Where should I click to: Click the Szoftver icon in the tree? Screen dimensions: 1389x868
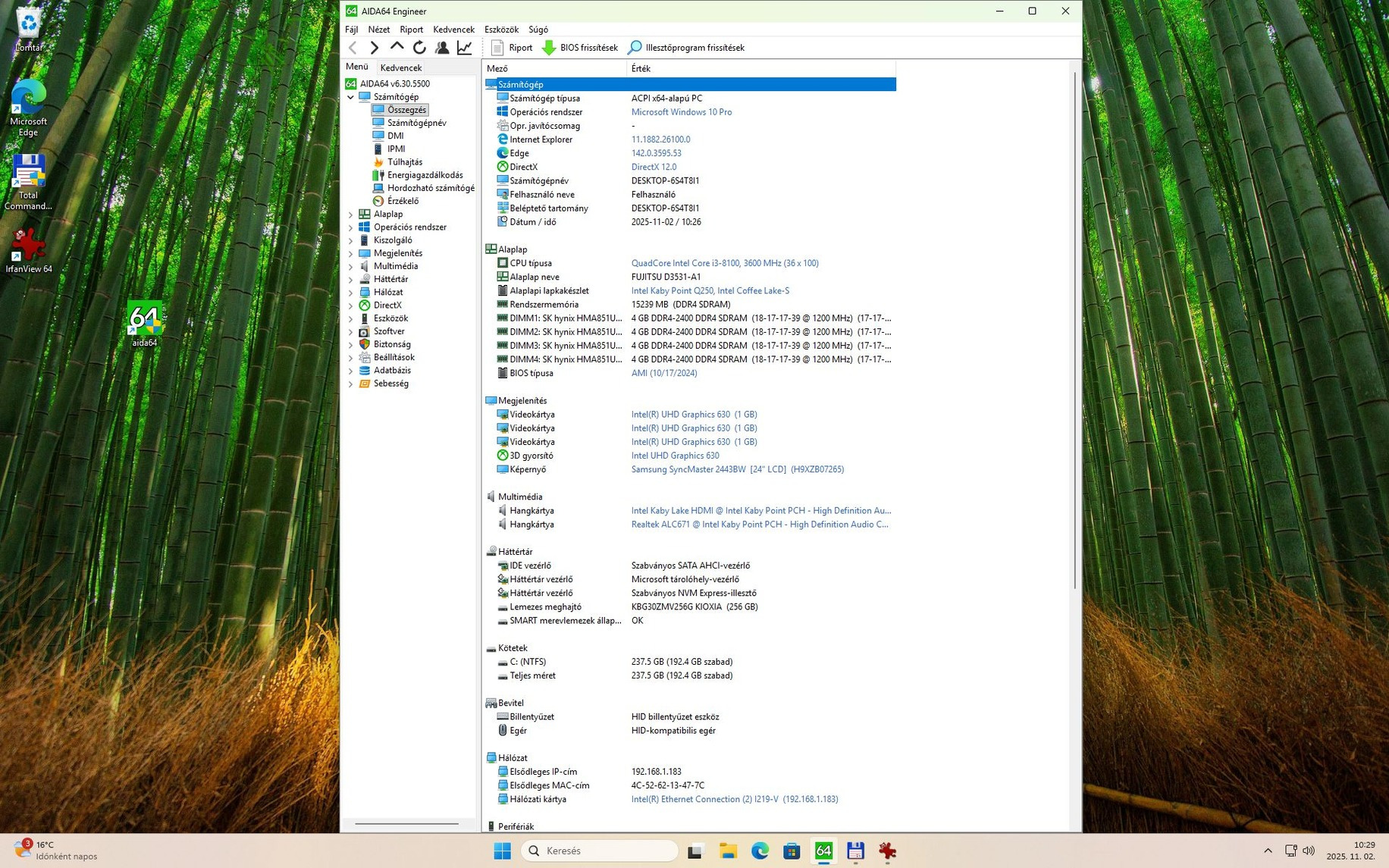click(x=365, y=331)
